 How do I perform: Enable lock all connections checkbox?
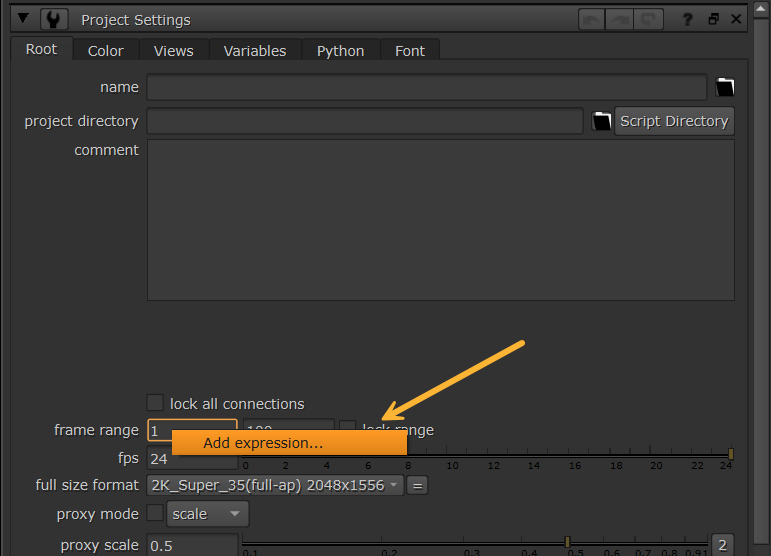tap(155, 403)
